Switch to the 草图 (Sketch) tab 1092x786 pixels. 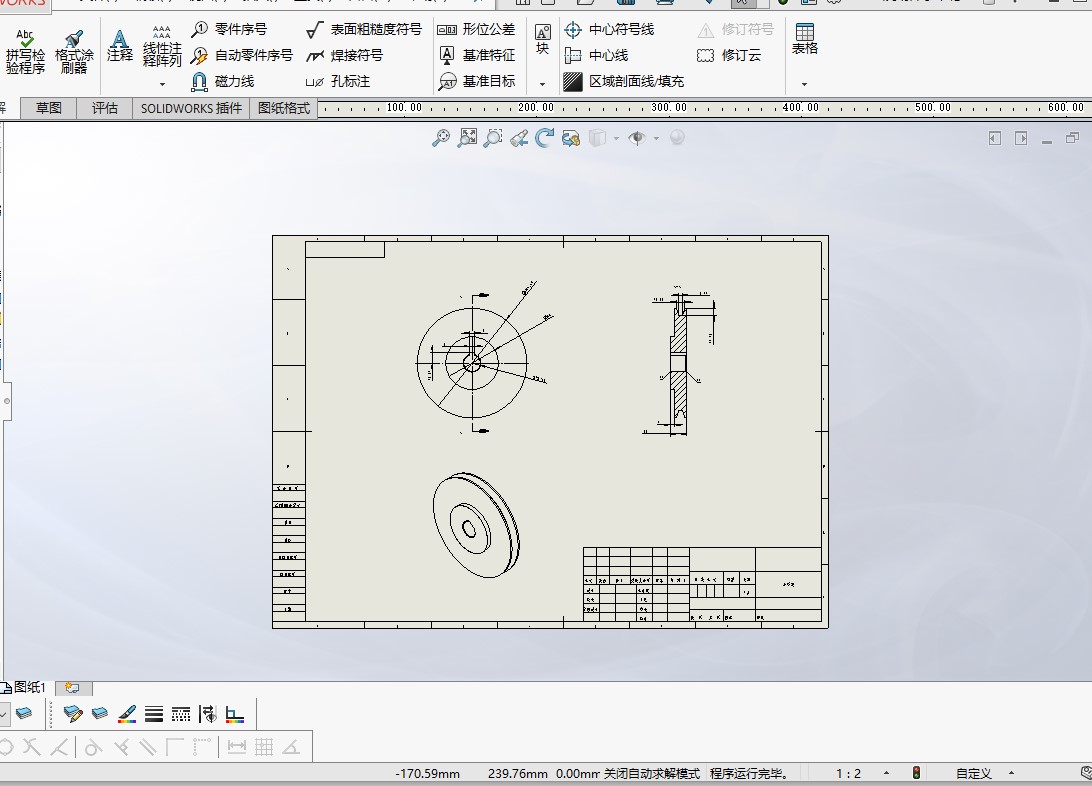coord(49,108)
